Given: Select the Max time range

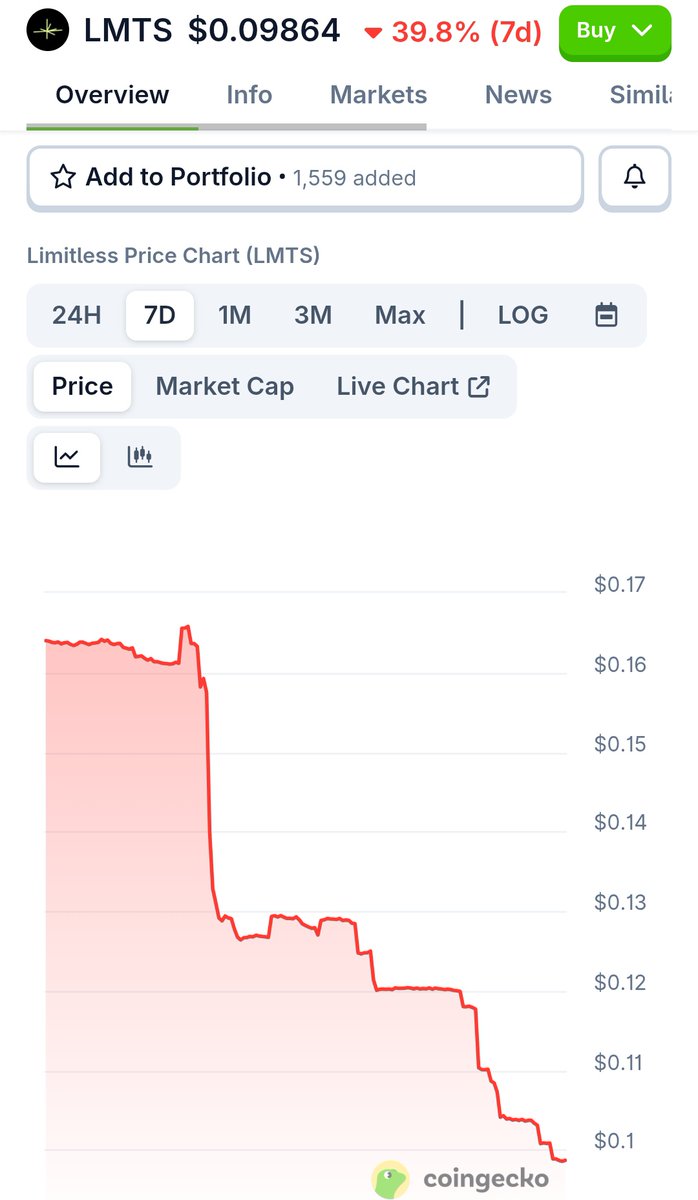Looking at the screenshot, I should click(x=400, y=316).
